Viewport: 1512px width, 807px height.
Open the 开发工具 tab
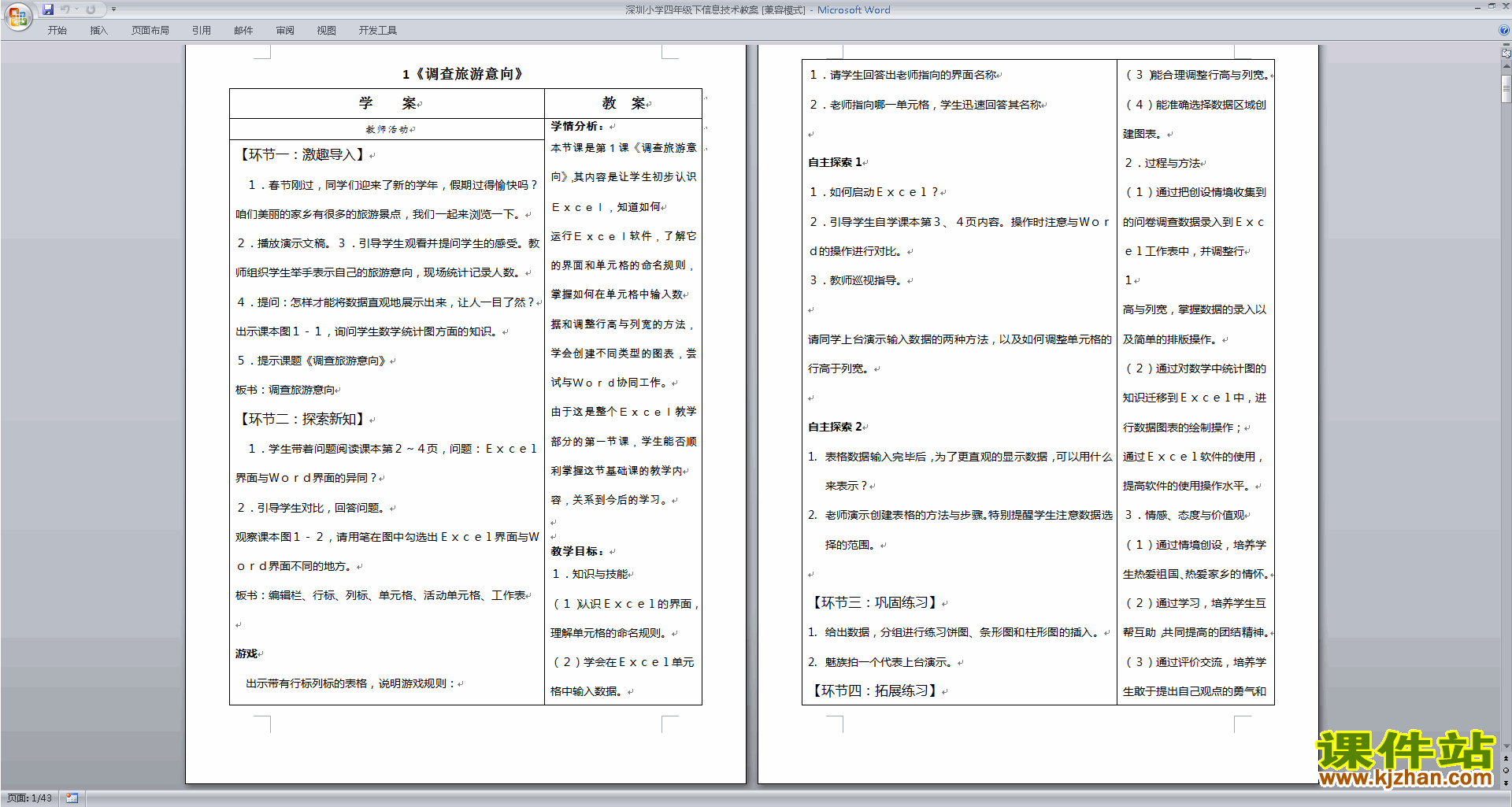click(x=378, y=31)
